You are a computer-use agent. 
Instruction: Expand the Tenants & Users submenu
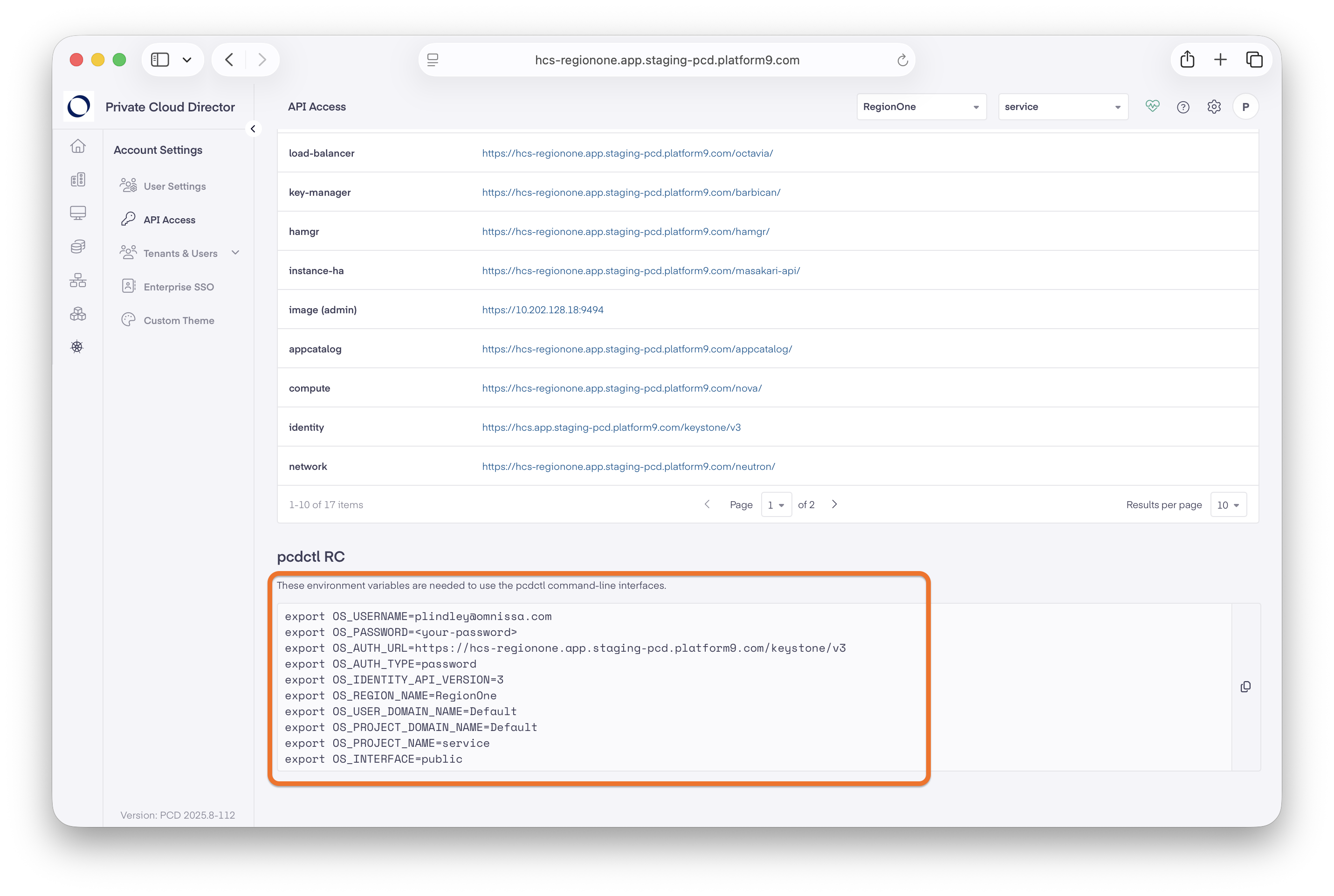pyautogui.click(x=235, y=253)
